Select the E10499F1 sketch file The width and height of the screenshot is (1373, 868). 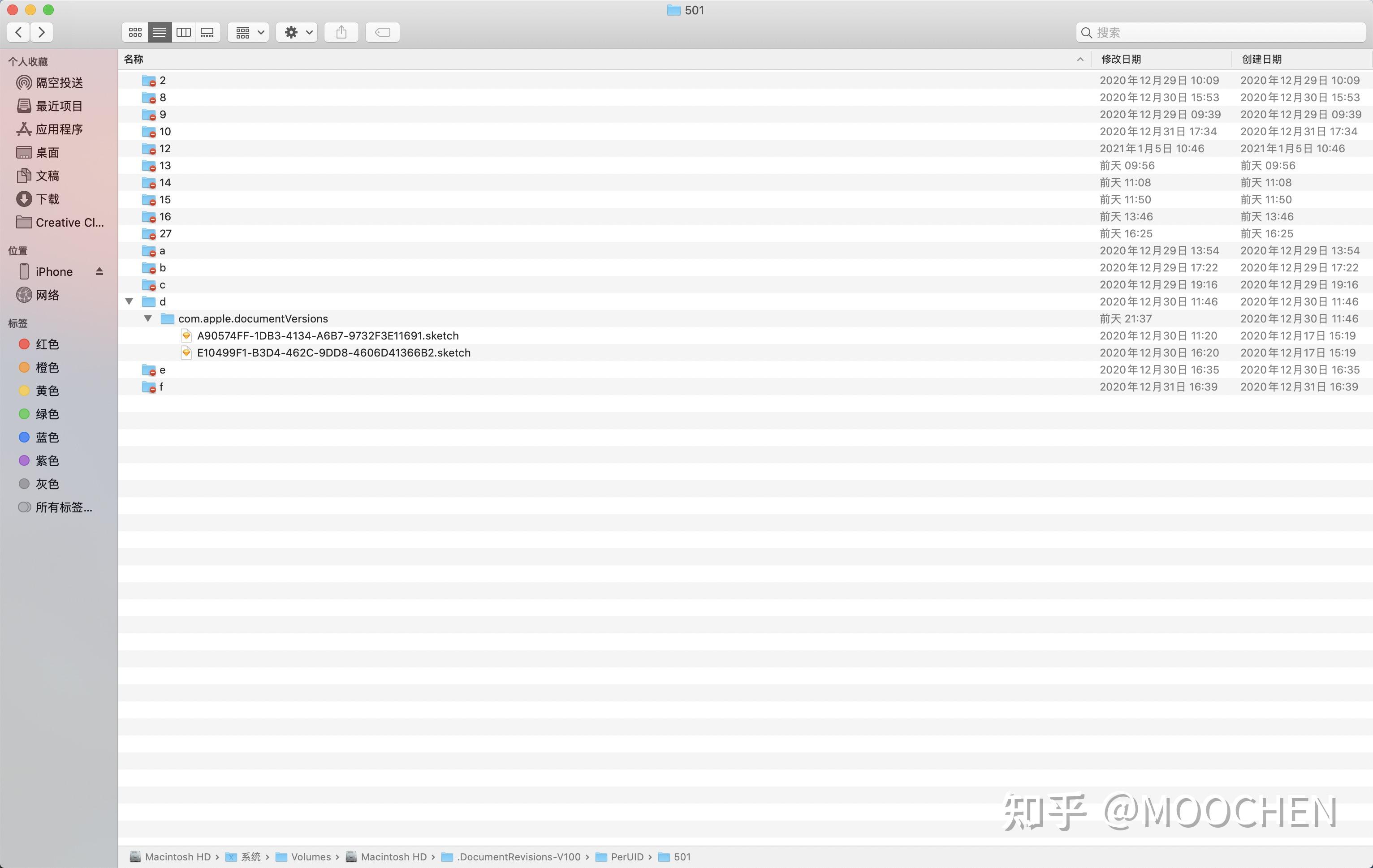tap(333, 353)
